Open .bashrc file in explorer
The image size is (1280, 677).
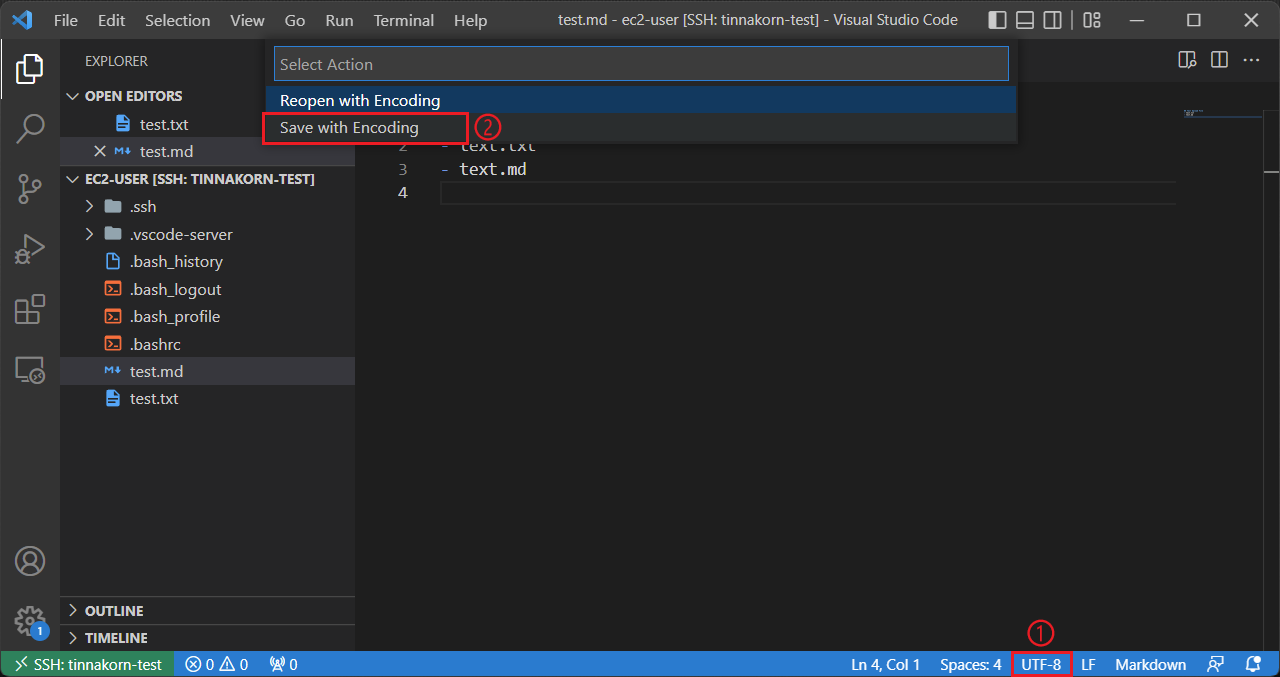(155, 344)
